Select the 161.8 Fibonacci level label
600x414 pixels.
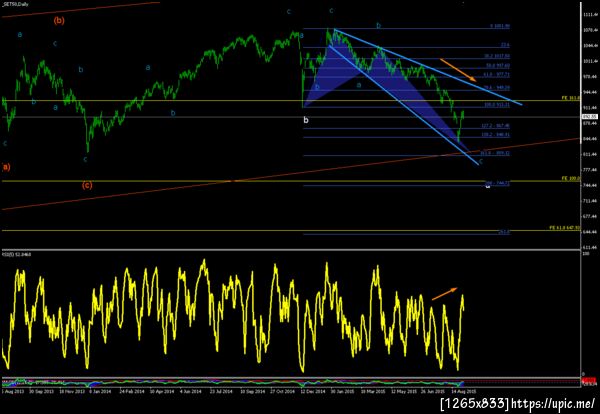click(x=495, y=153)
